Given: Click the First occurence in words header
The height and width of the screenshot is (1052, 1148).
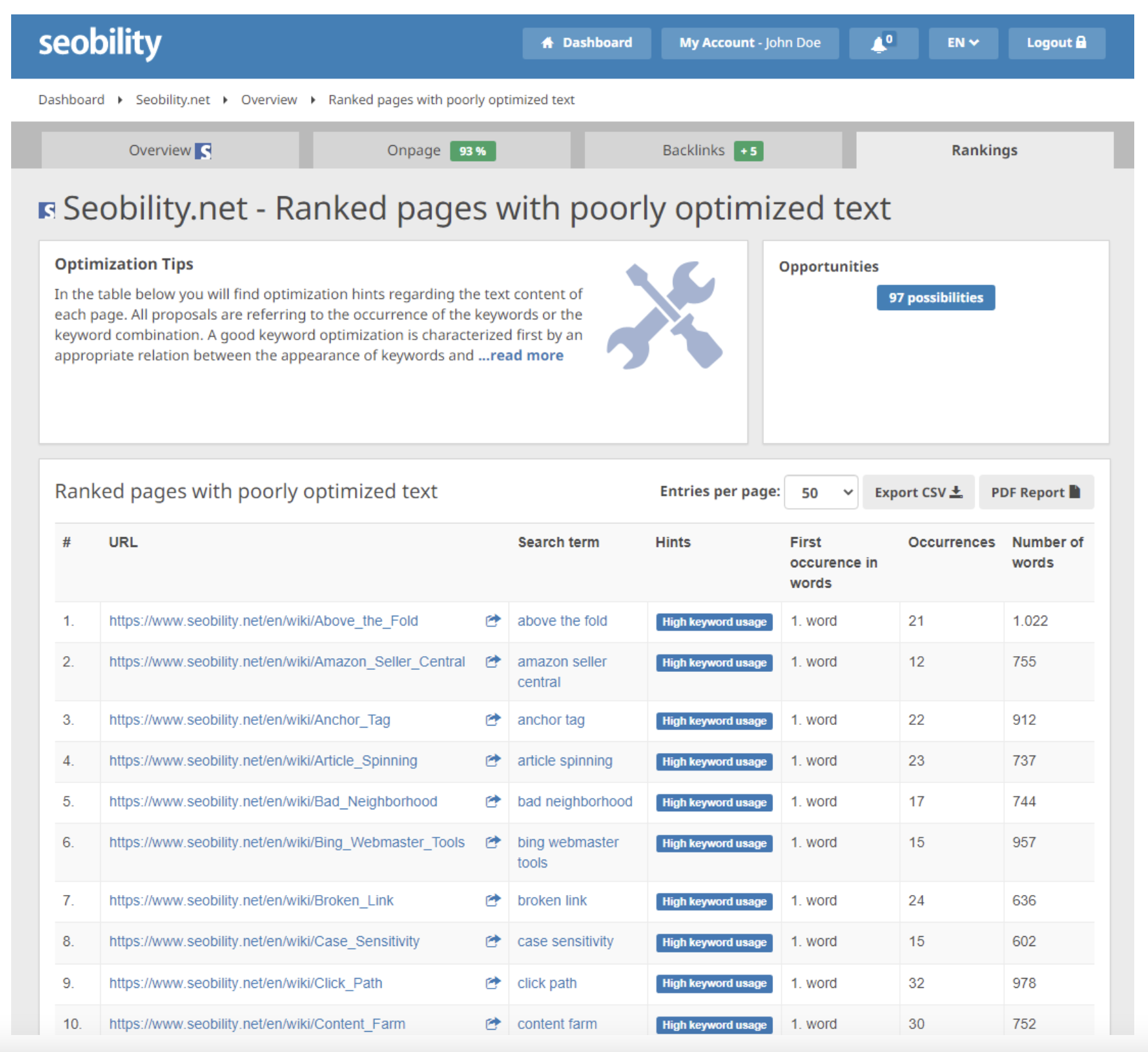Looking at the screenshot, I should 833,563.
